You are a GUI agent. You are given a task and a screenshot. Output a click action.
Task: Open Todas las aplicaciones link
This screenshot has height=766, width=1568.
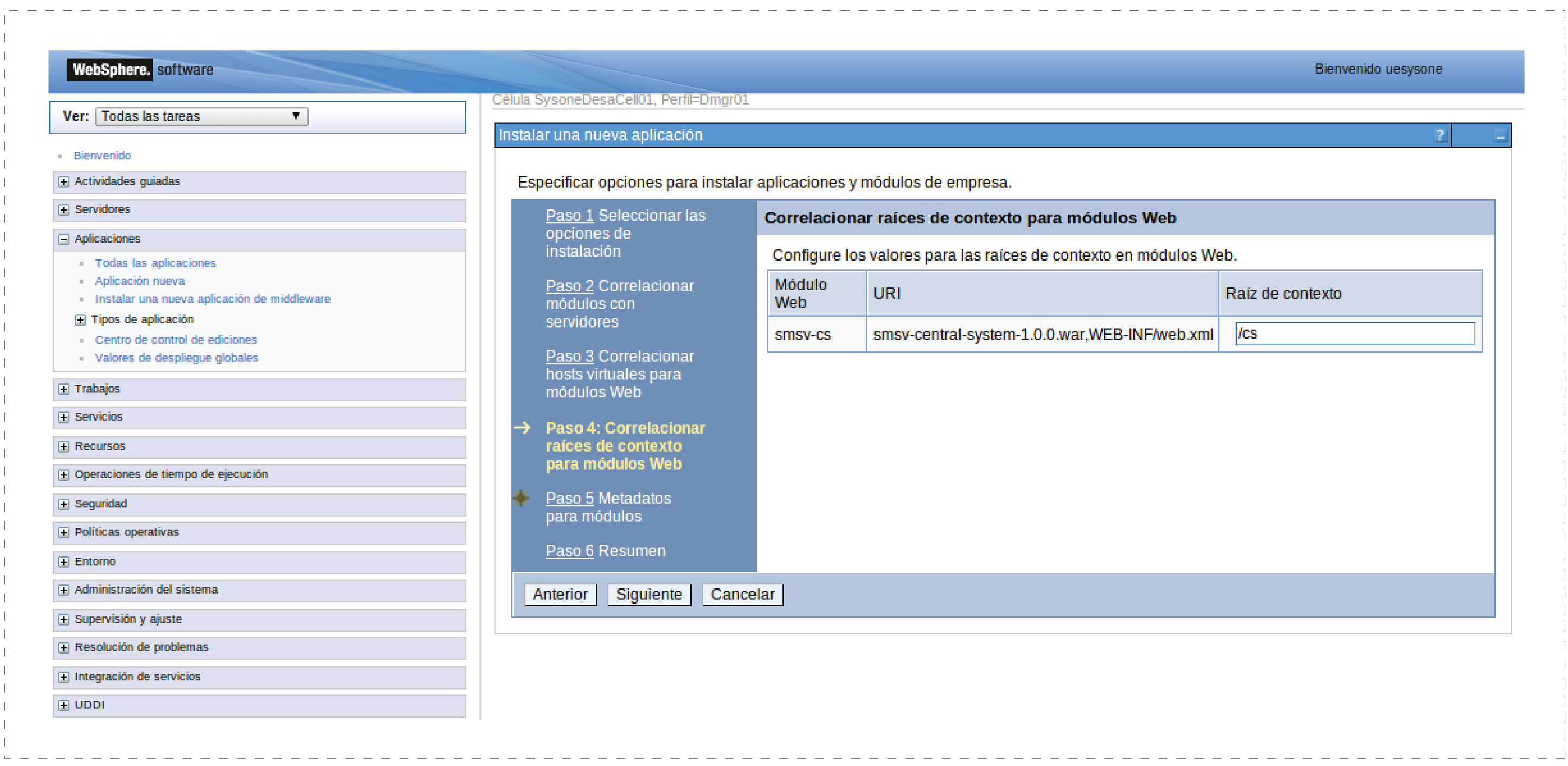coord(155,263)
